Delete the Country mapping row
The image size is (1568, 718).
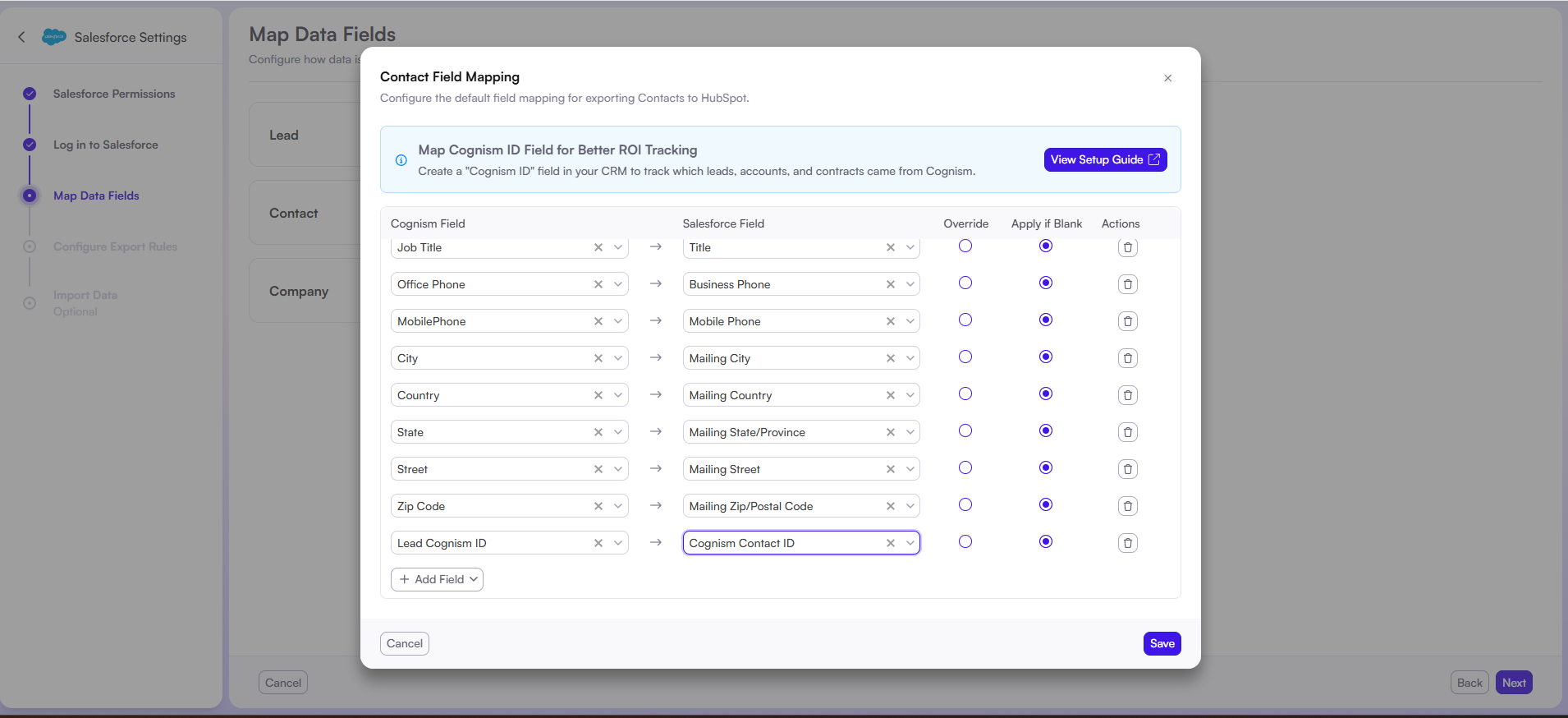[1128, 395]
